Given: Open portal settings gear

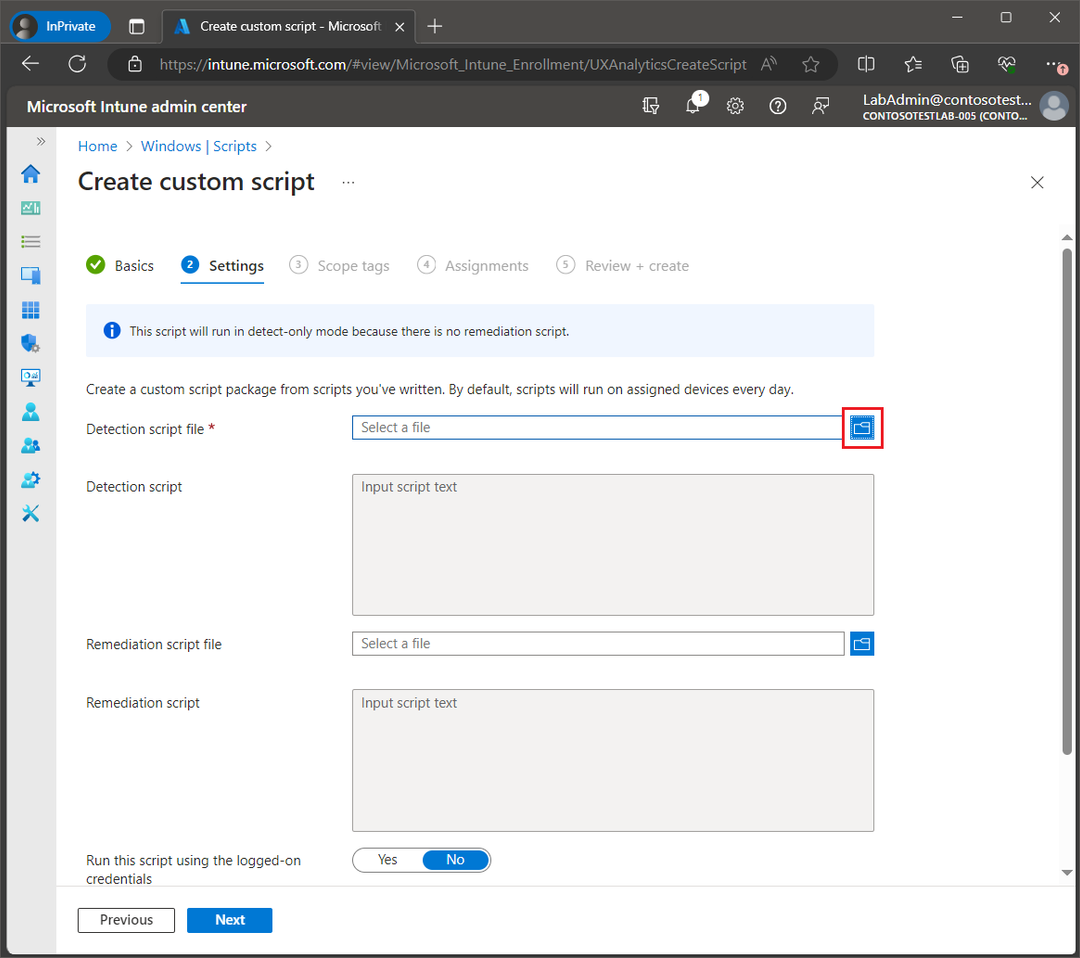Looking at the screenshot, I should tap(735, 106).
